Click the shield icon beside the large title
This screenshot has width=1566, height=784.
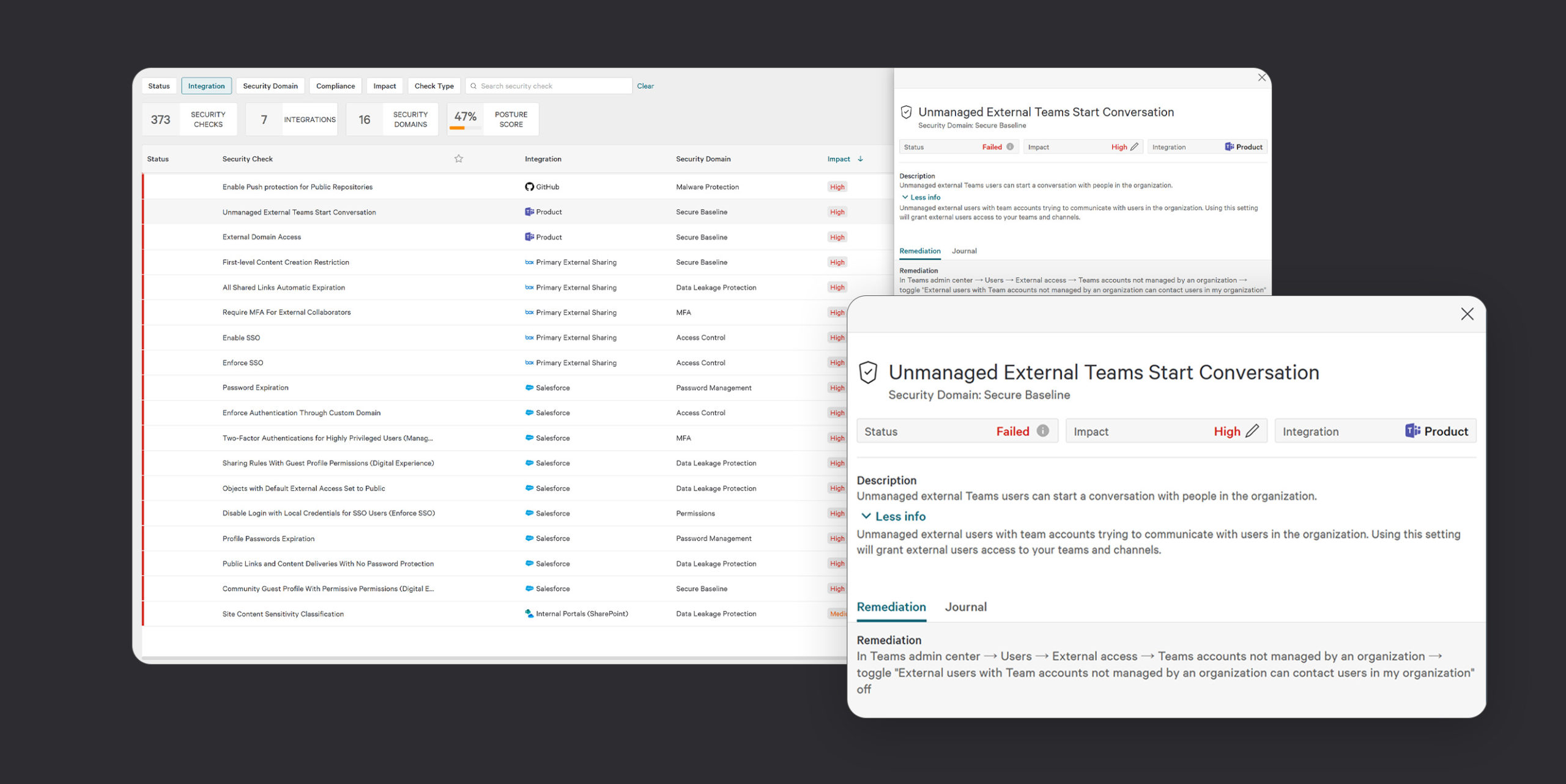868,372
